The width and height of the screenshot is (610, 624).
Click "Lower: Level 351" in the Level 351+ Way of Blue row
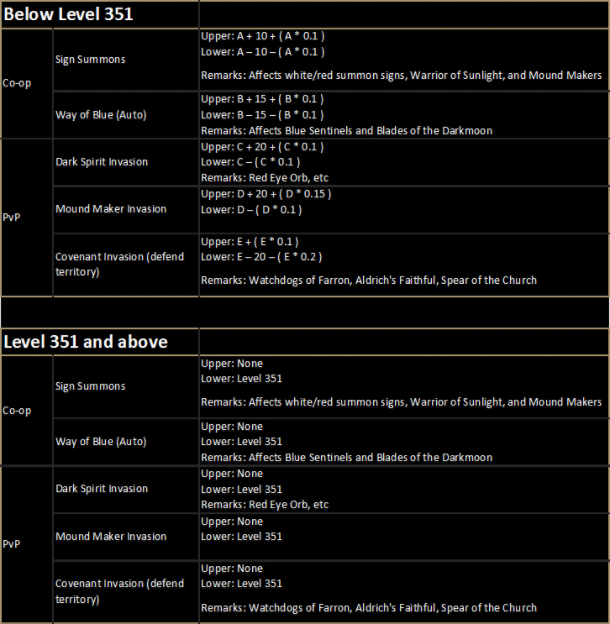242,442
